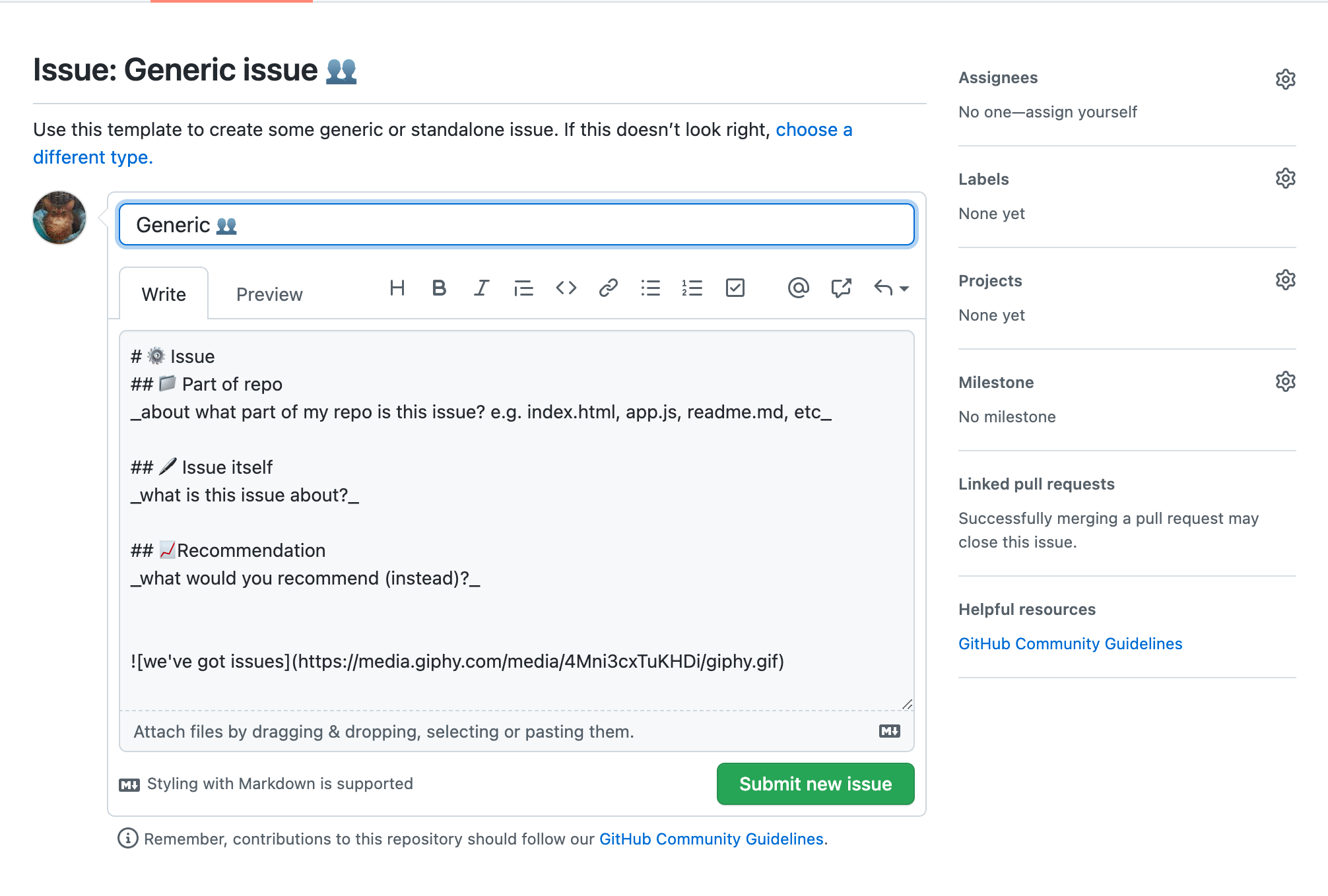Reference an issue or pull request
The height and width of the screenshot is (896, 1328).
tap(841, 288)
